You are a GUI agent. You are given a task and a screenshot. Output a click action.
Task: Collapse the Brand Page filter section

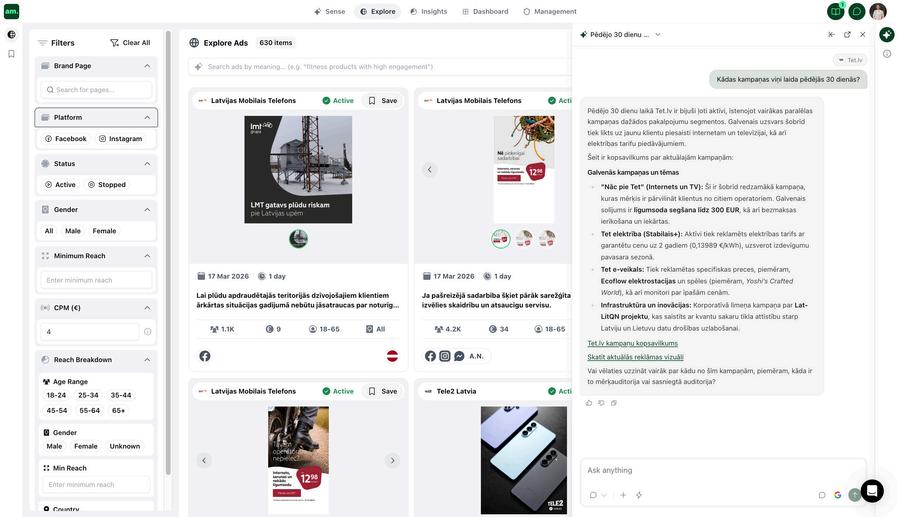(x=148, y=66)
